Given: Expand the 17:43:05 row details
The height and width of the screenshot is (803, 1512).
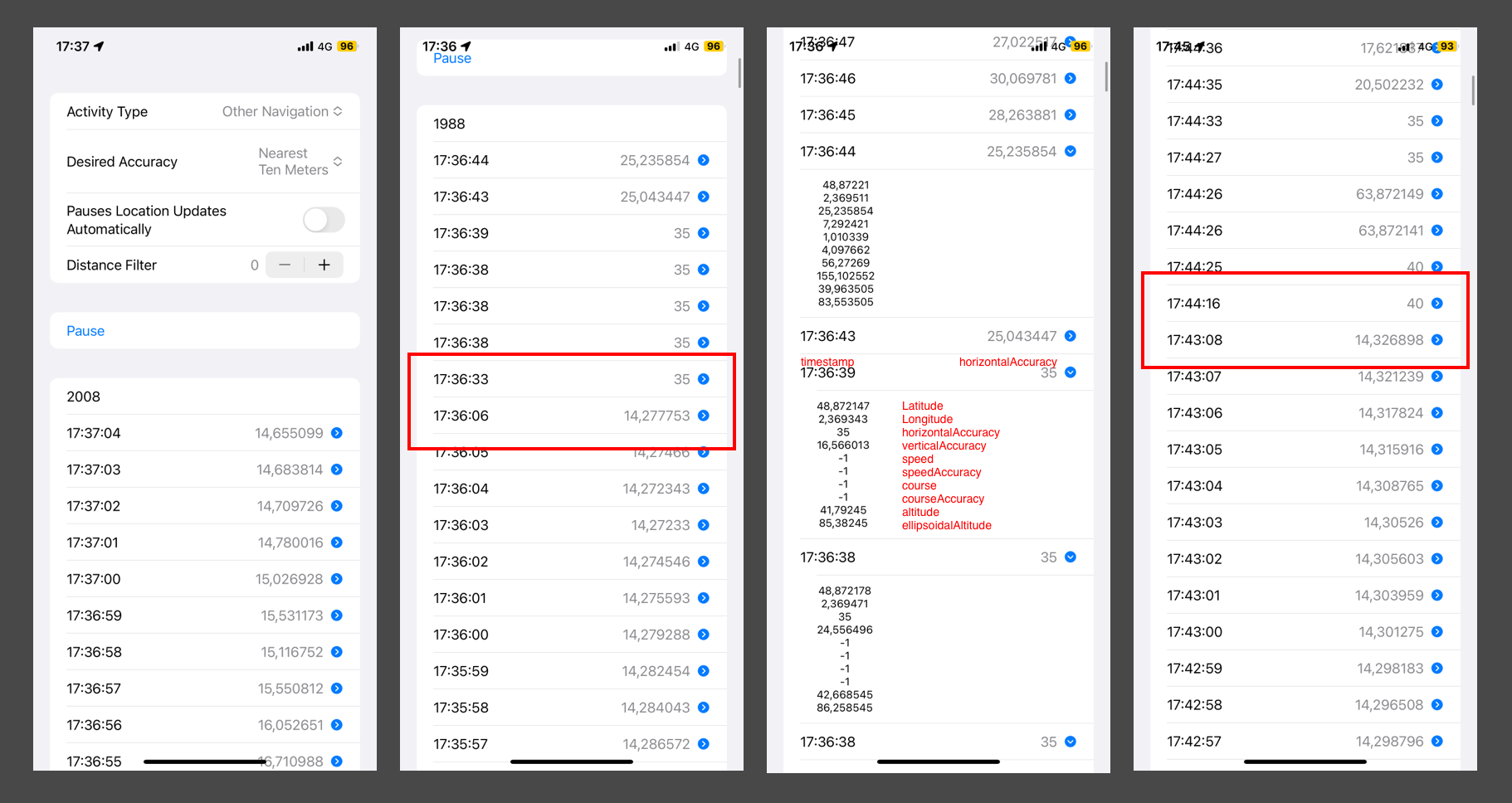Looking at the screenshot, I should click(x=1437, y=450).
